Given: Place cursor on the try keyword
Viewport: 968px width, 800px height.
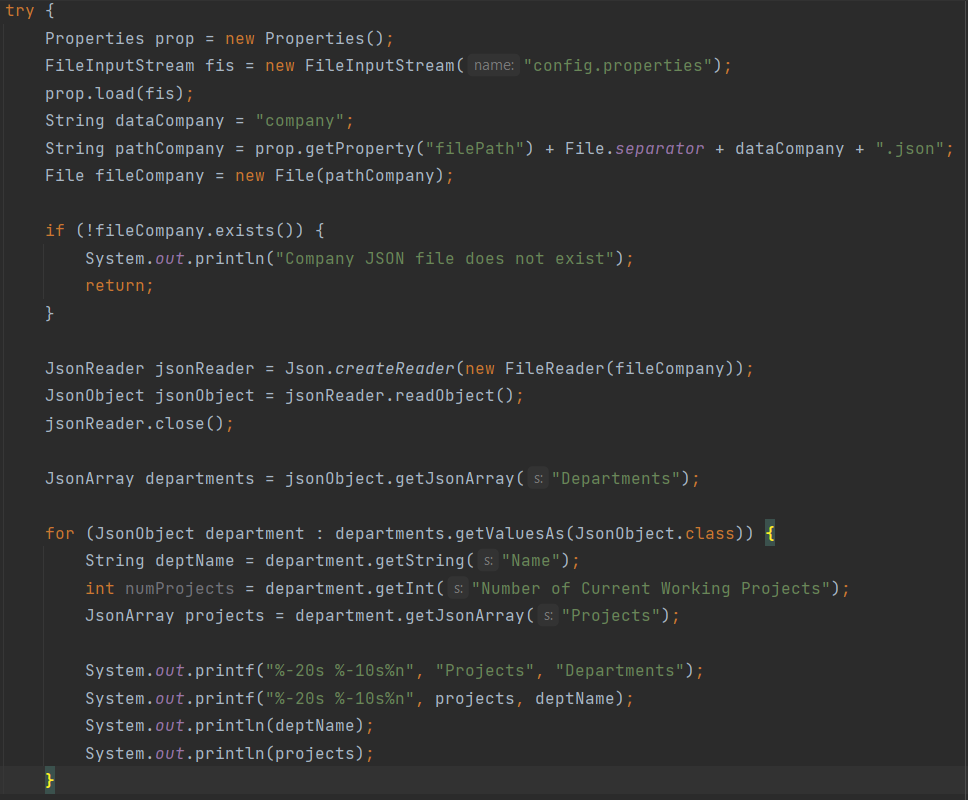Looking at the screenshot, I should coord(20,11).
